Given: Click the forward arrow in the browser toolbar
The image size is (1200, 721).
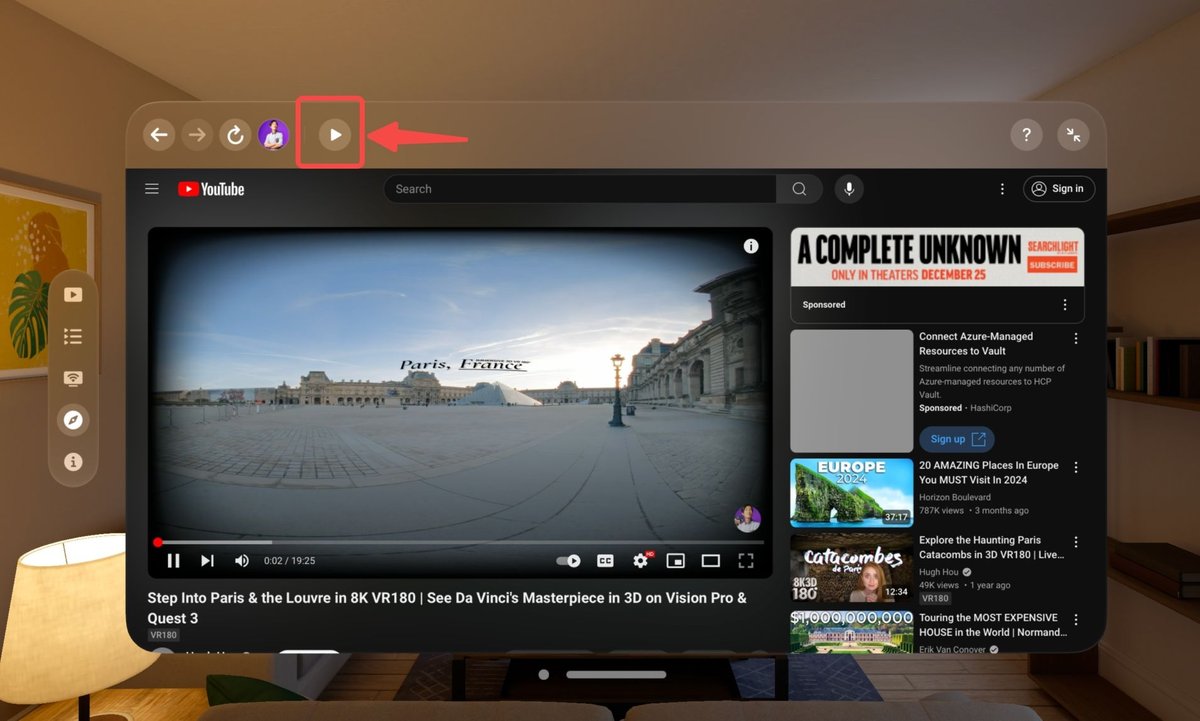Looking at the screenshot, I should tap(197, 135).
